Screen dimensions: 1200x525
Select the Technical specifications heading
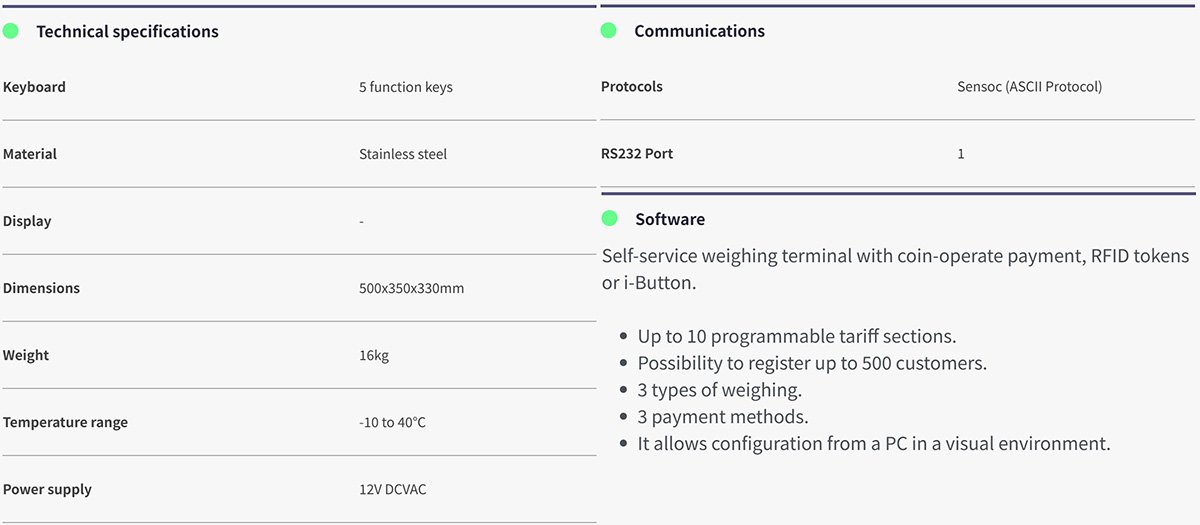click(127, 32)
